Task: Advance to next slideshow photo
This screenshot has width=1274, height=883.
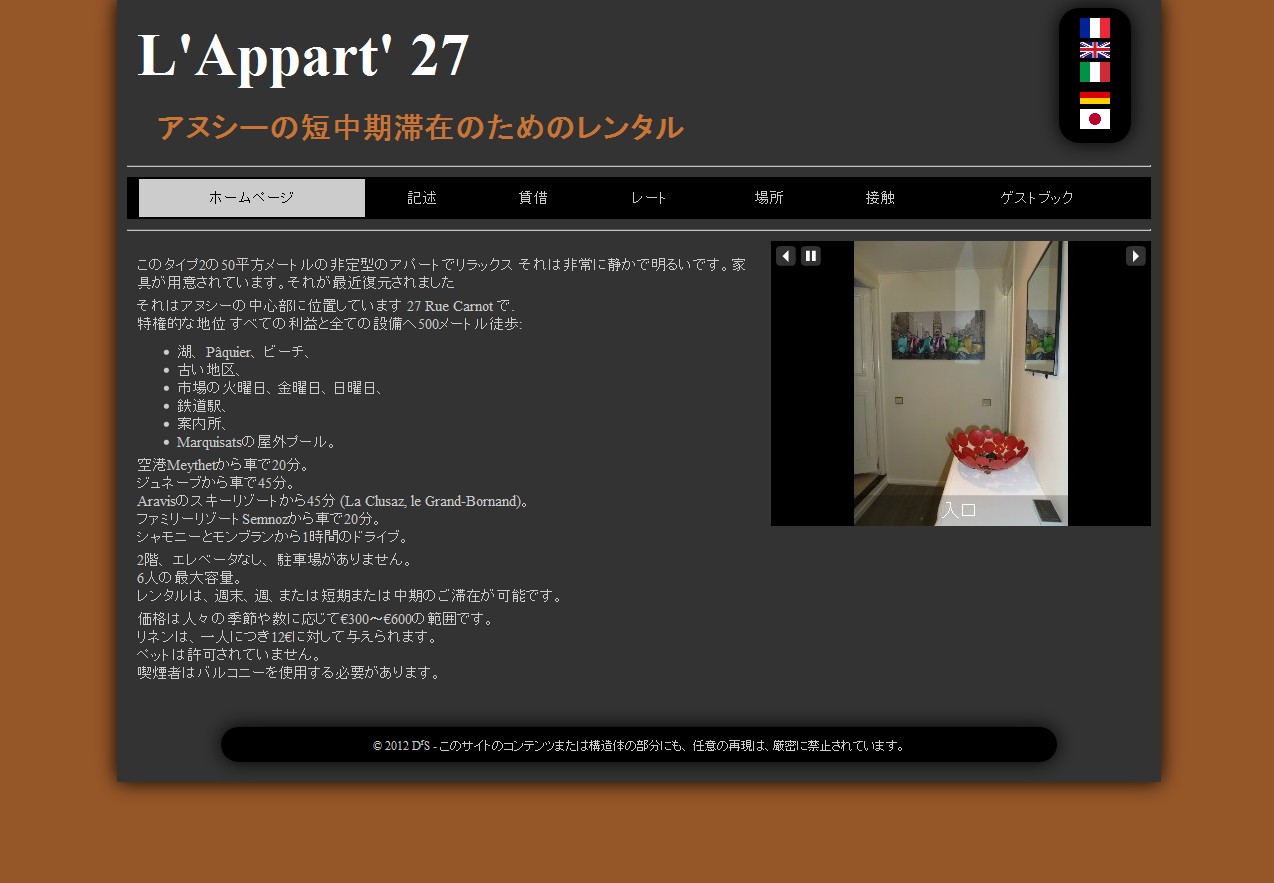Action: pyautogui.click(x=1135, y=256)
